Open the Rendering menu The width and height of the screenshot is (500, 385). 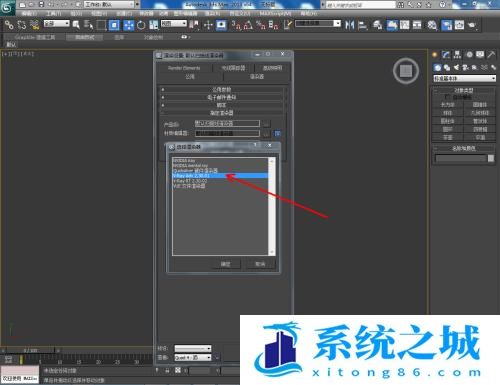tap(212, 13)
